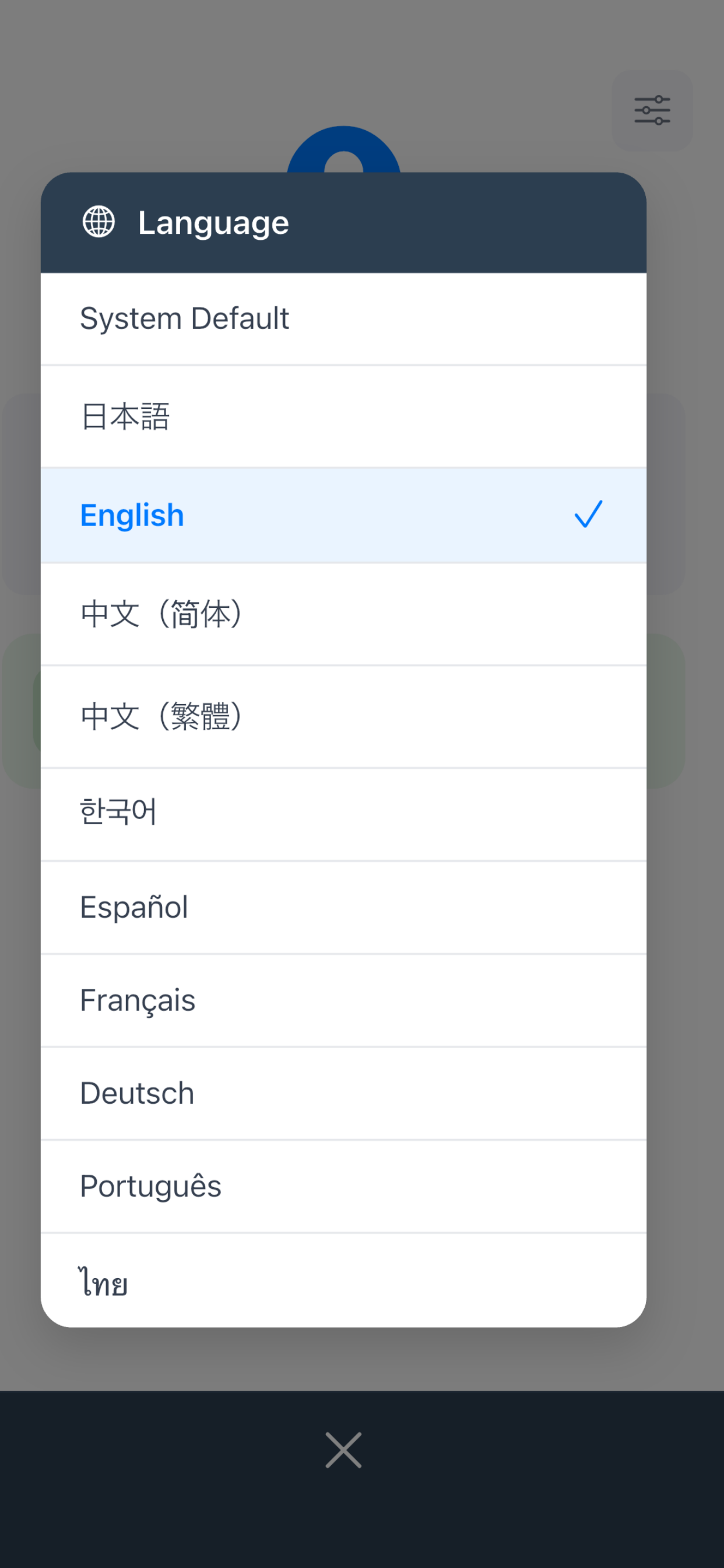Click the blue checkmark next to English

[588, 515]
